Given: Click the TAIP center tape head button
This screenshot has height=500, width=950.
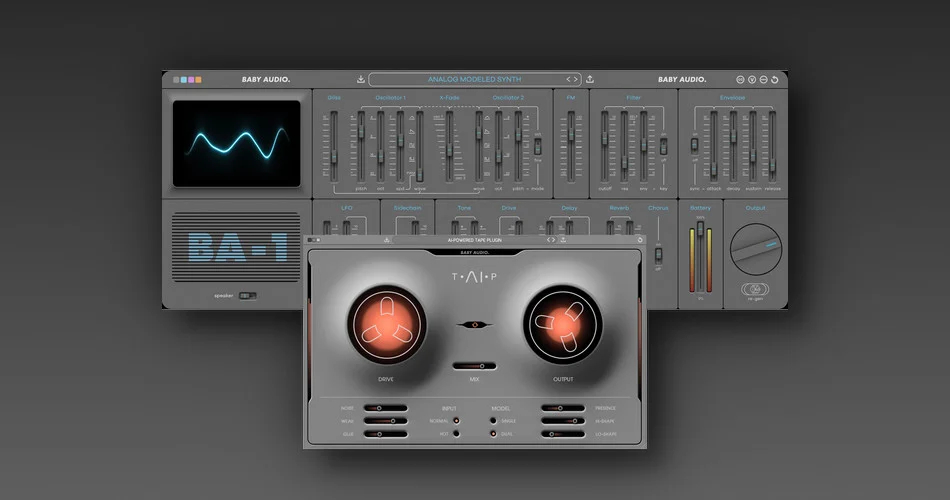Looking at the screenshot, I should pyautogui.click(x=474, y=325).
